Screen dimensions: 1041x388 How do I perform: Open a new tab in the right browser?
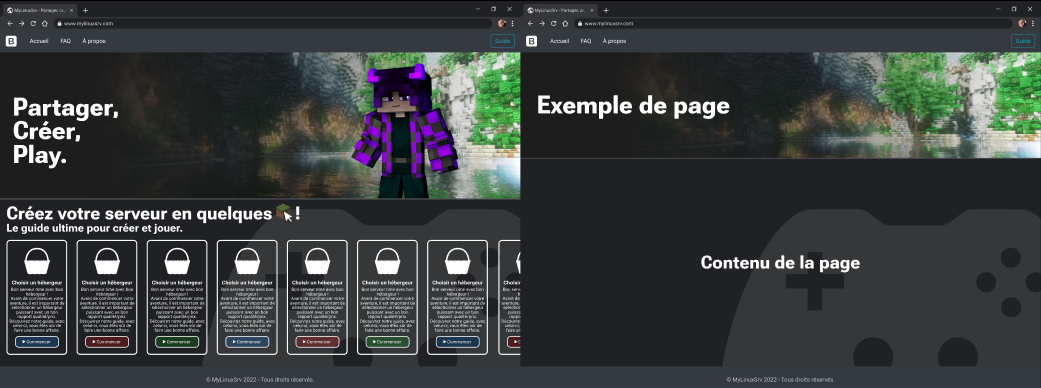(x=605, y=10)
